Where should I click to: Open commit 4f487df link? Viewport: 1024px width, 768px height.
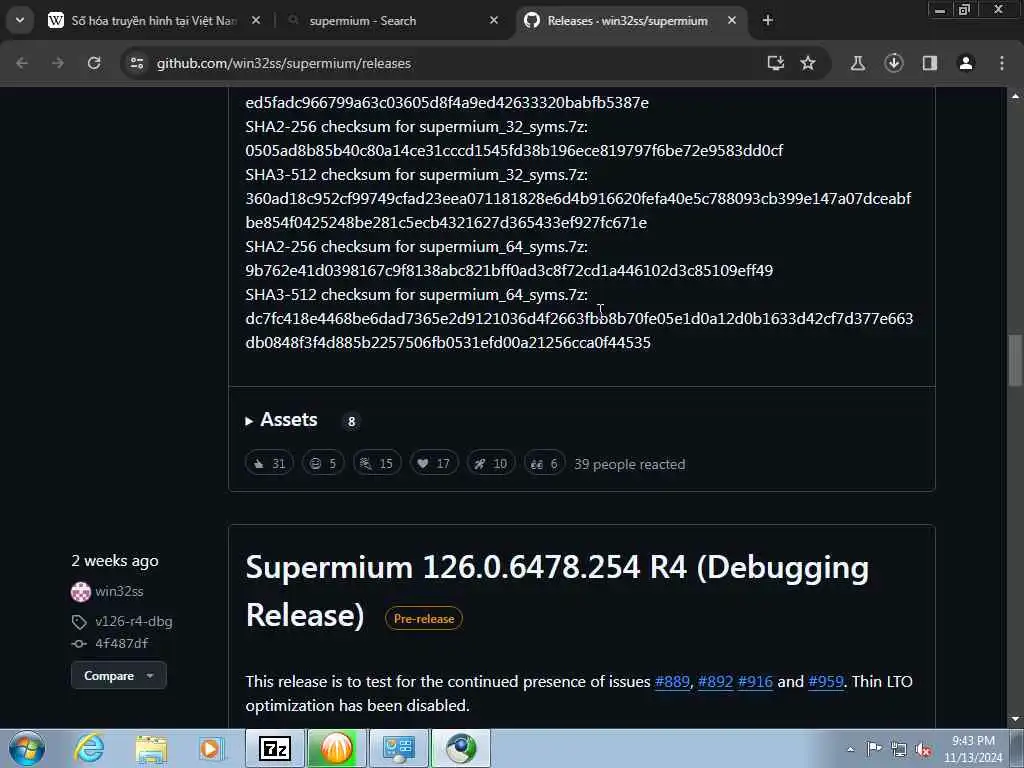[x=121, y=643]
